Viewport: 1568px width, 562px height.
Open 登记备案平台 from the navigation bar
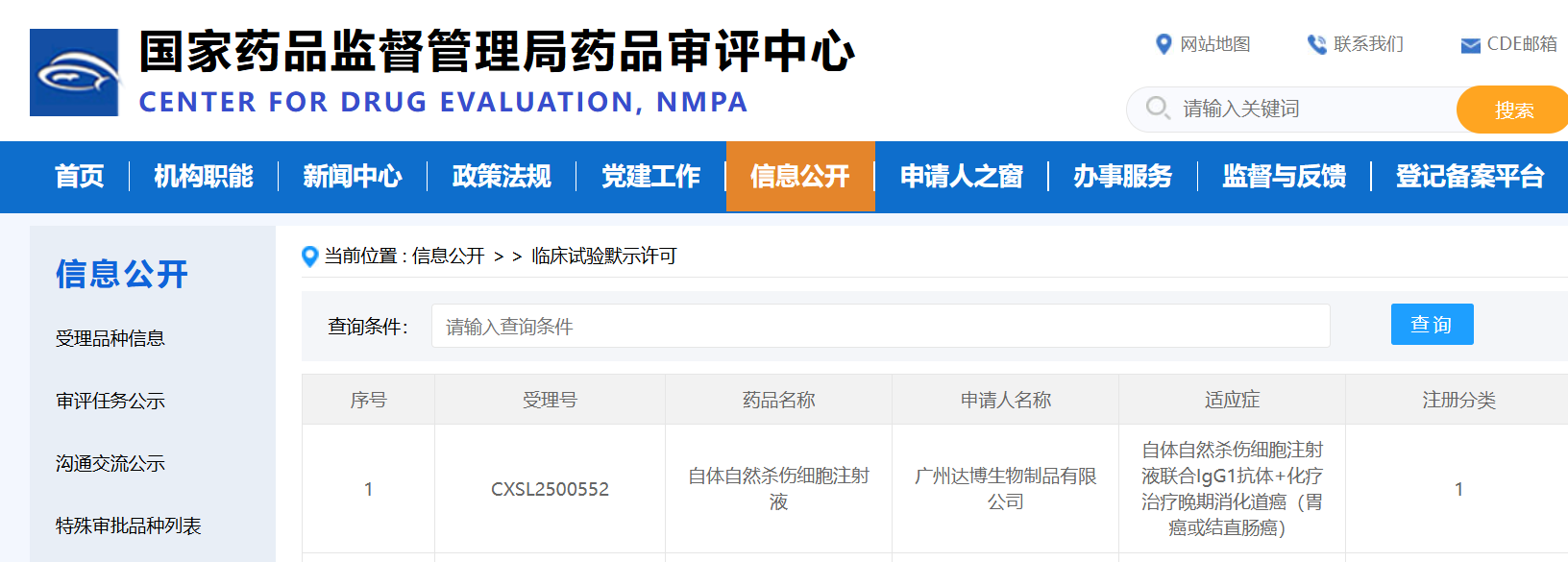pyautogui.click(x=1469, y=177)
